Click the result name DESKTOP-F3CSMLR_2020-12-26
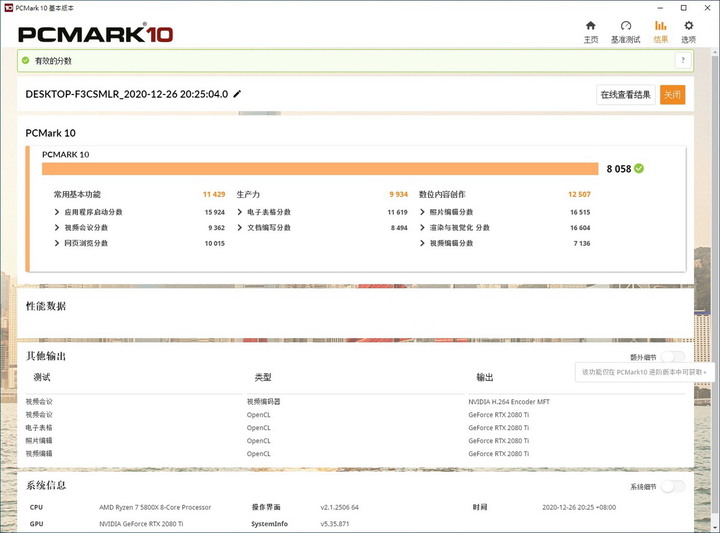 (x=127, y=94)
